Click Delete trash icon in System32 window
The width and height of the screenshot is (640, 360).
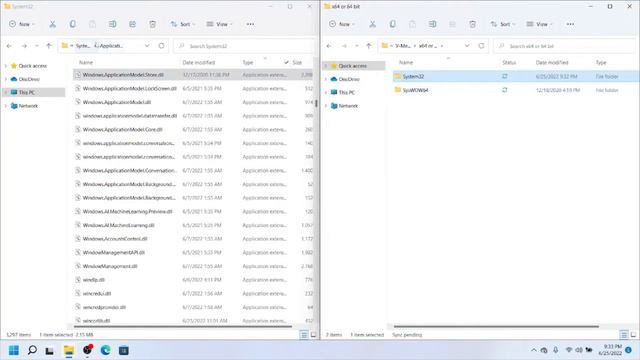click(152, 24)
